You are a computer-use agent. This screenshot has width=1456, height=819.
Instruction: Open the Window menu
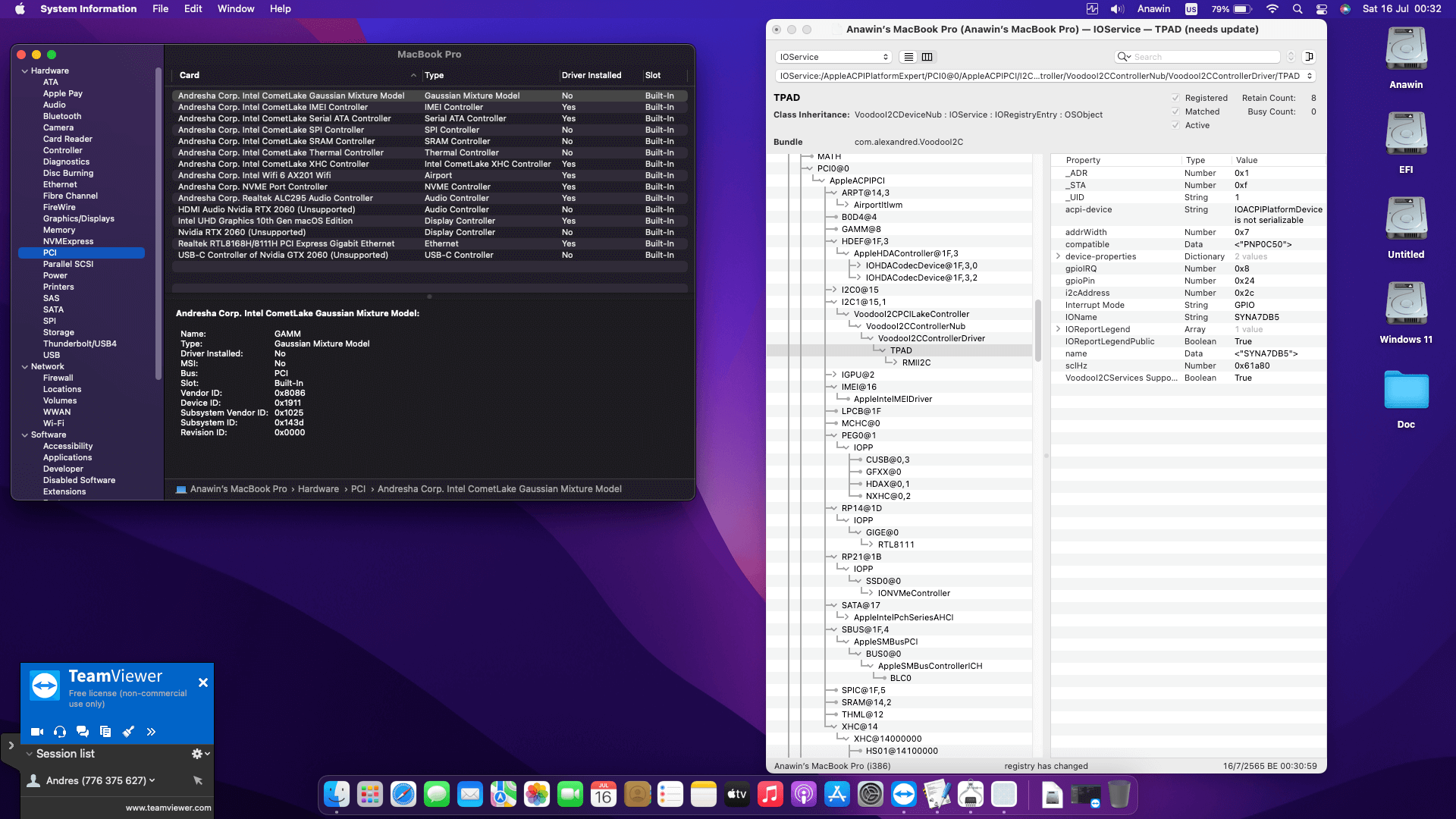point(235,9)
